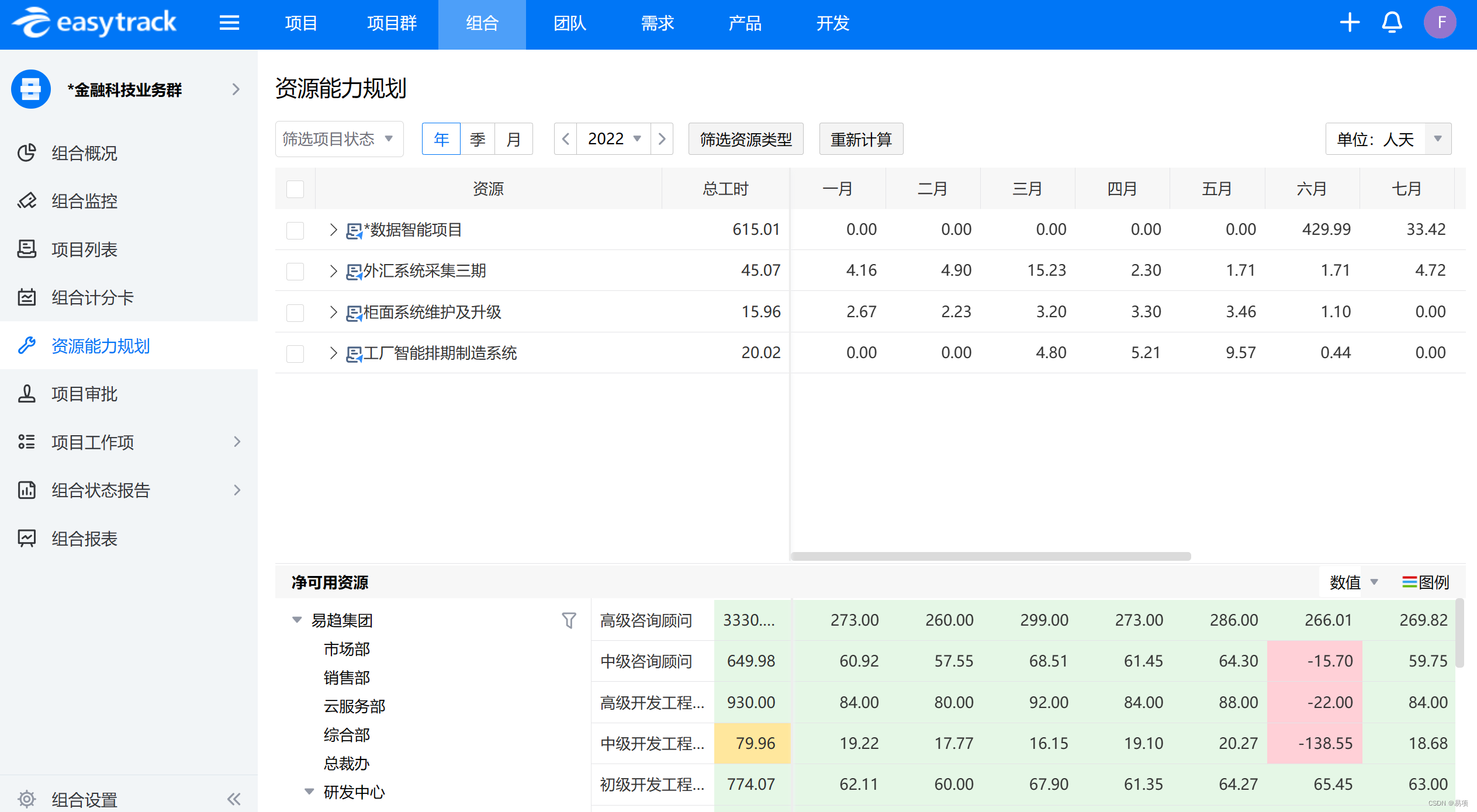
Task: Check the box for 外汇系统采集三期 row
Action: tap(295, 271)
